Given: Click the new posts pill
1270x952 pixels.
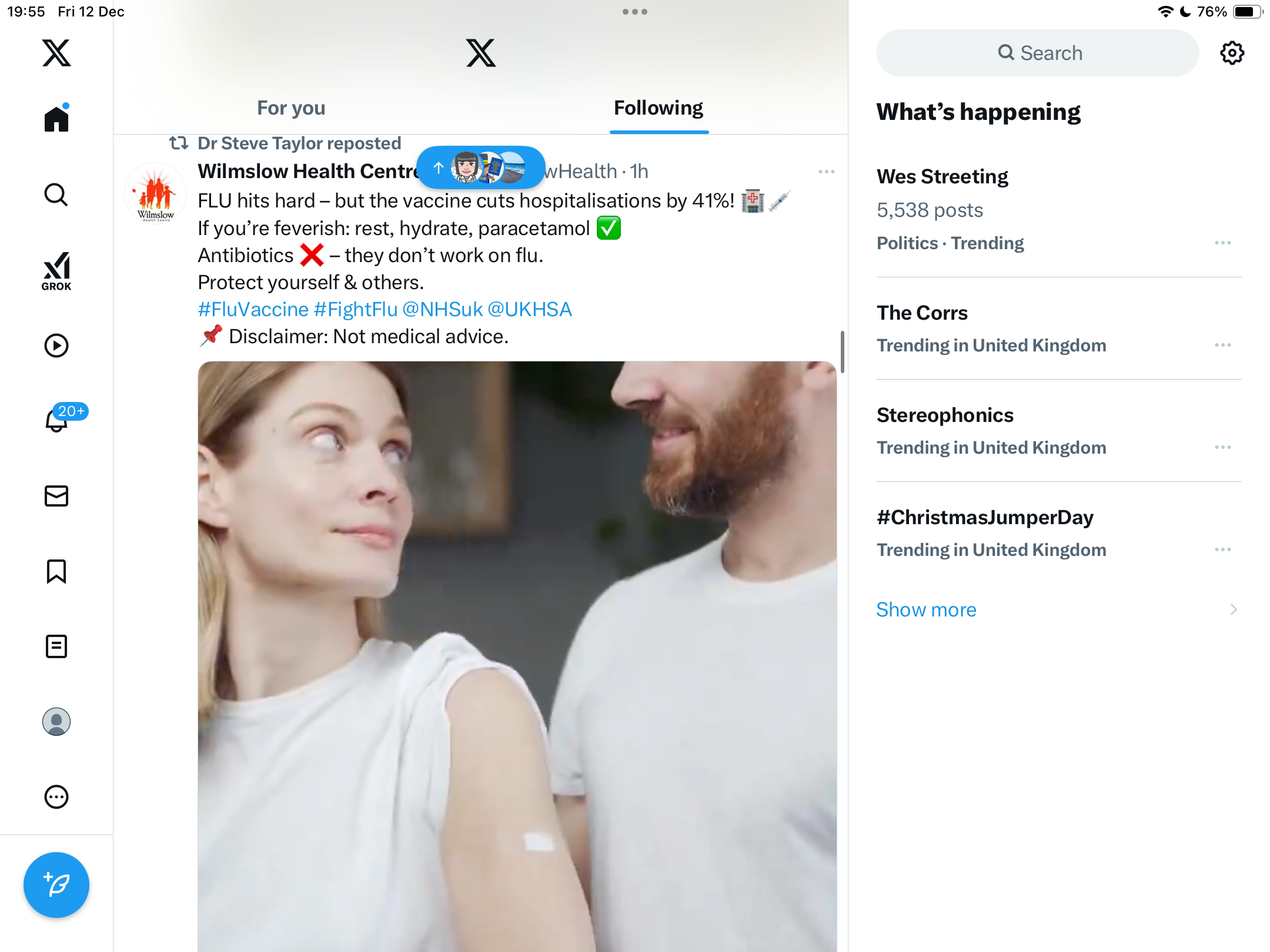Looking at the screenshot, I should 480,168.
